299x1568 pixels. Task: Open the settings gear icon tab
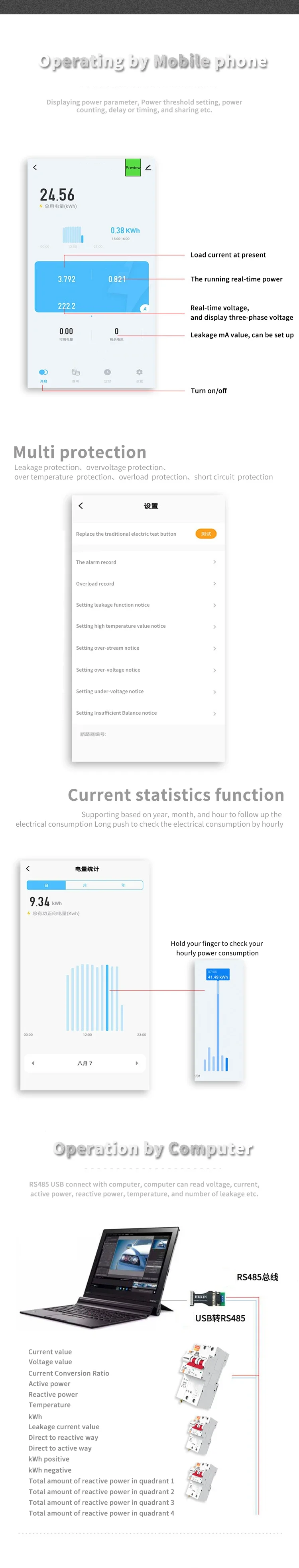click(140, 373)
